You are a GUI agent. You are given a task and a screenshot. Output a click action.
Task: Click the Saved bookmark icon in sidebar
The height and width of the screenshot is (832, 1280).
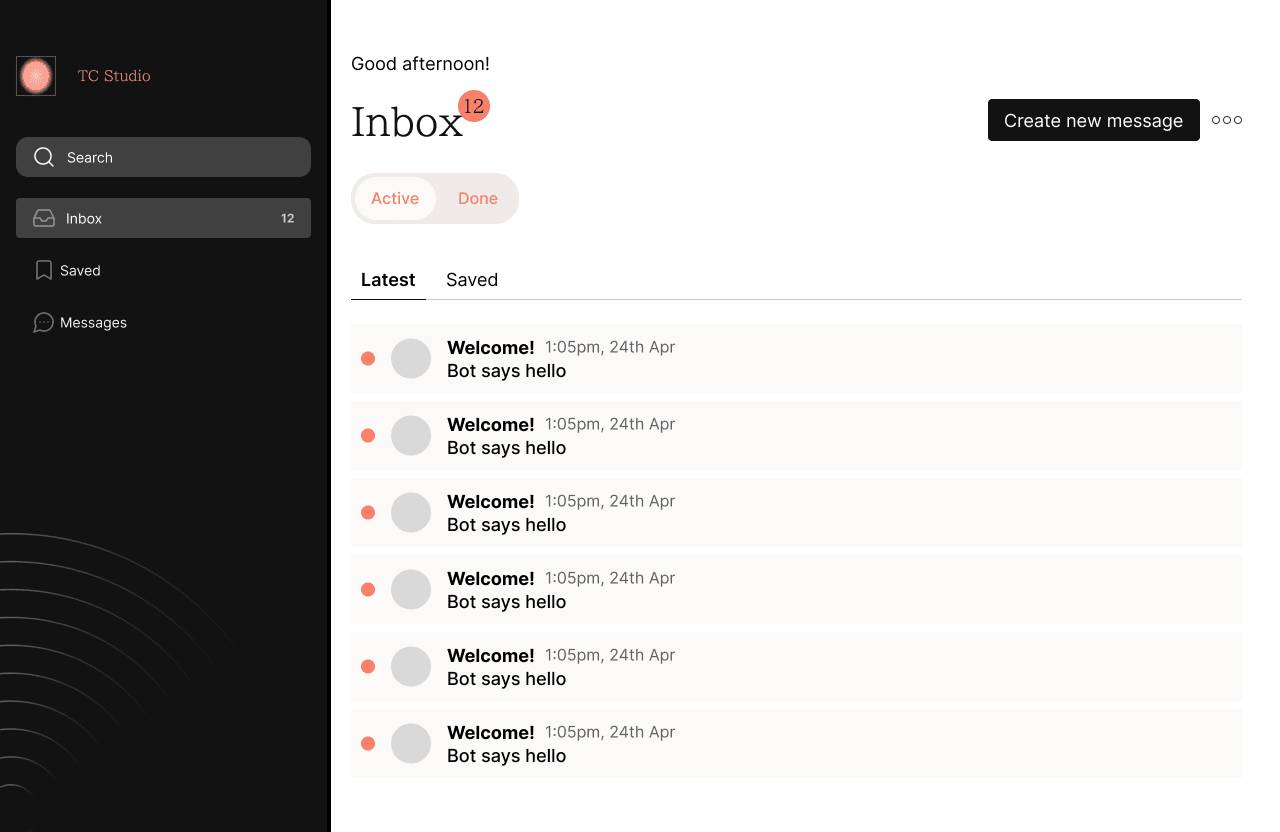coord(44,270)
